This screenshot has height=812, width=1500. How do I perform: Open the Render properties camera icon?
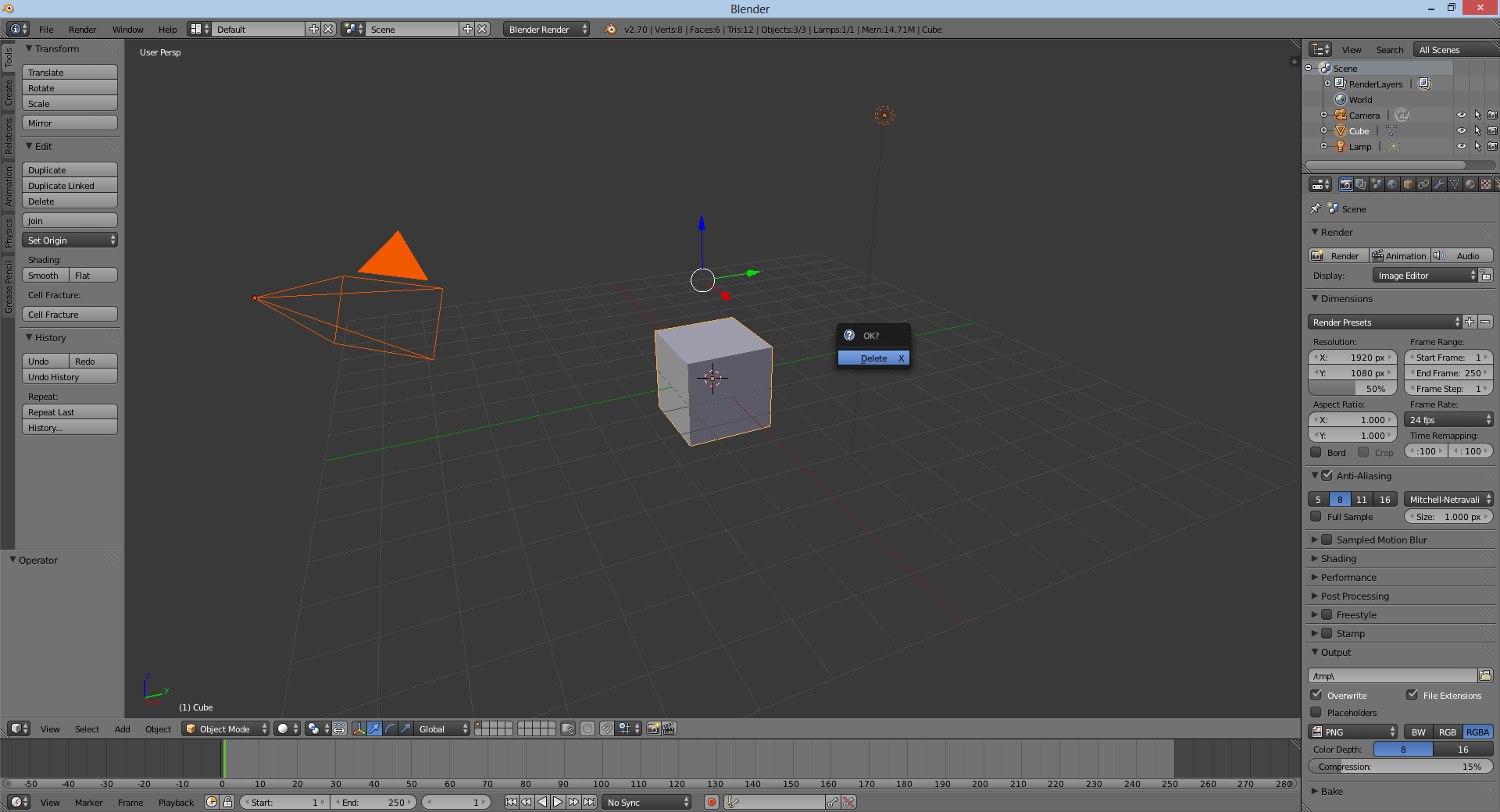(x=1346, y=185)
